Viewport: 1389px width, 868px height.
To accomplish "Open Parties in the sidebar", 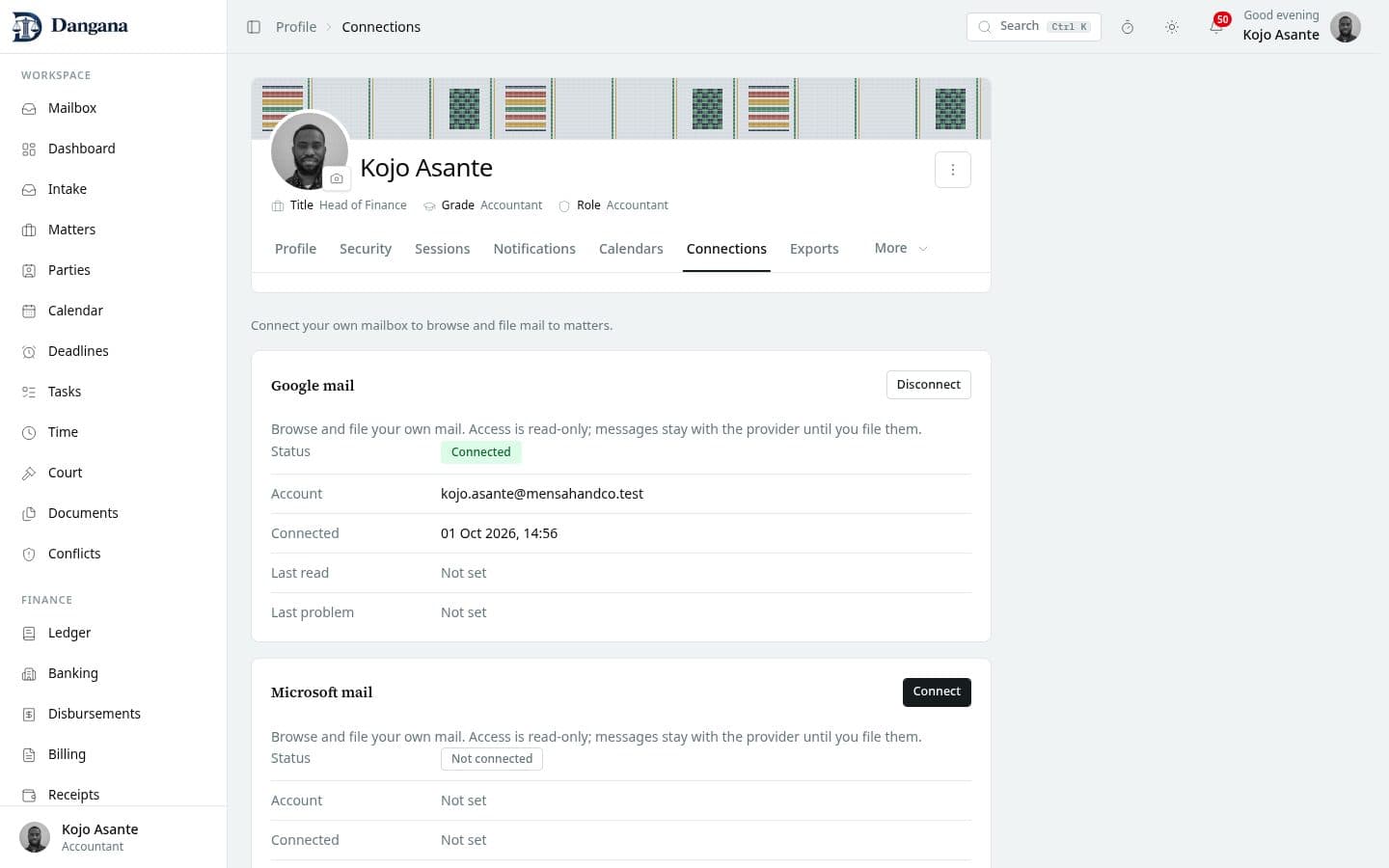I will coord(114,270).
